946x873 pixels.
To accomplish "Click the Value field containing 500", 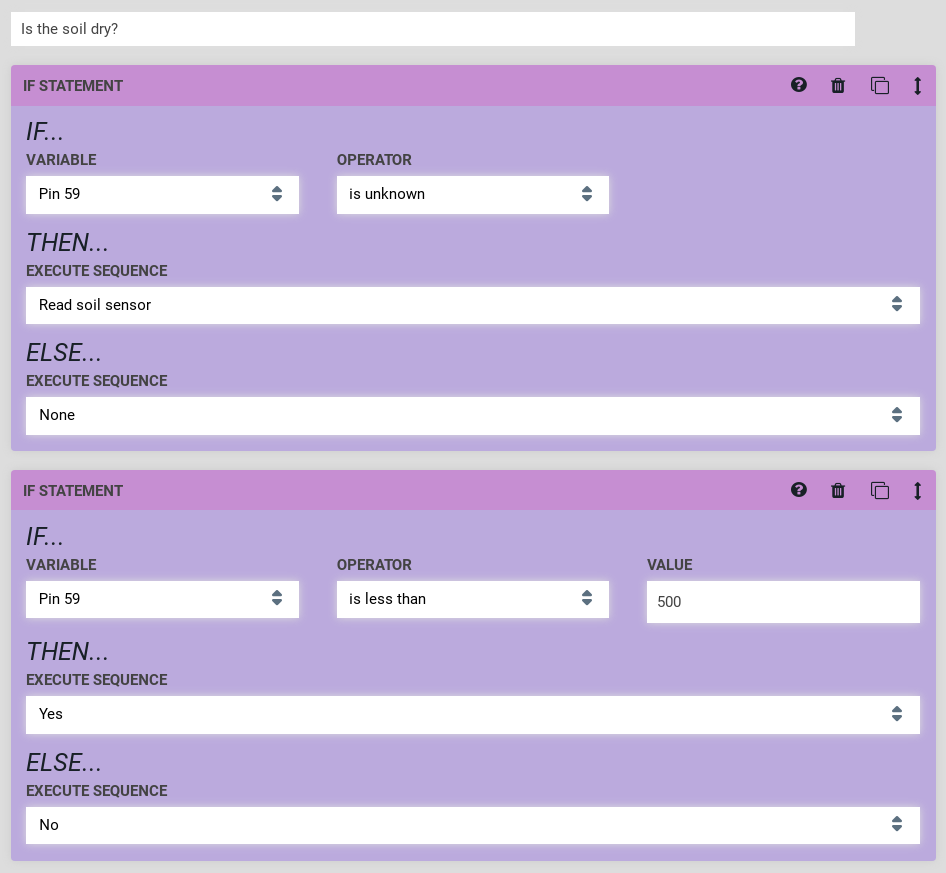I will (x=782, y=602).
